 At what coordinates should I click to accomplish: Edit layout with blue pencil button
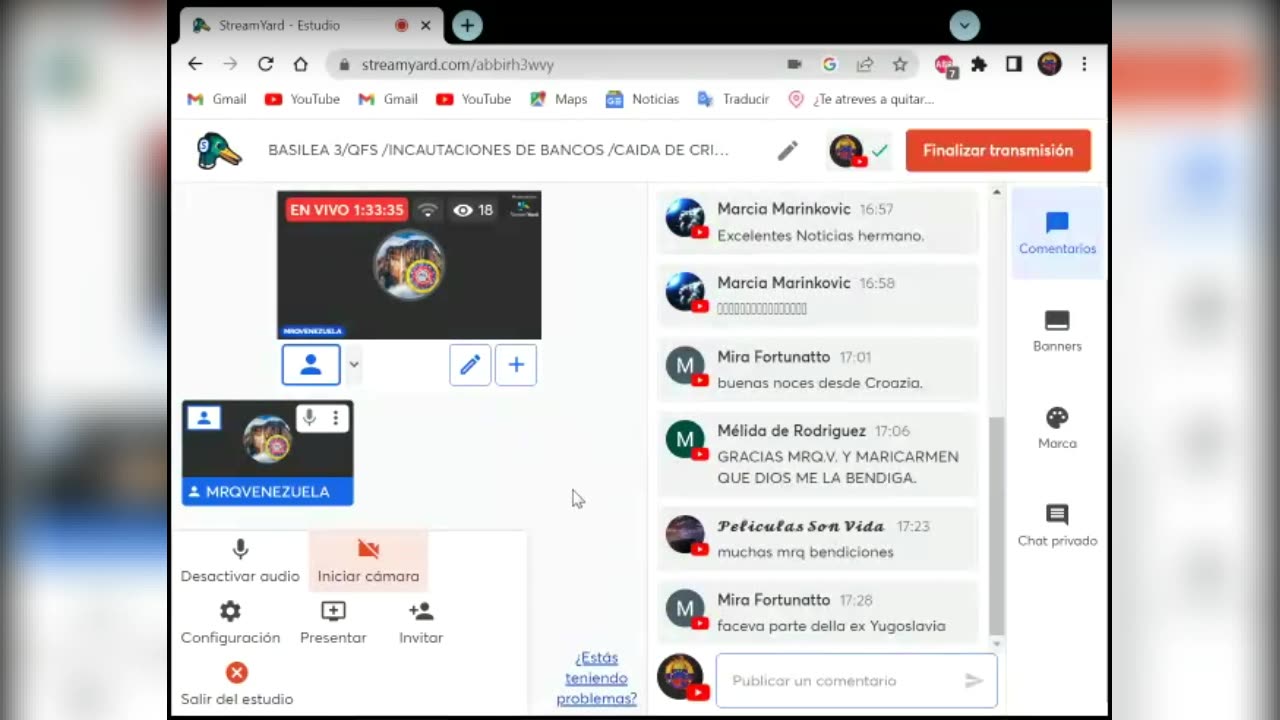470,365
